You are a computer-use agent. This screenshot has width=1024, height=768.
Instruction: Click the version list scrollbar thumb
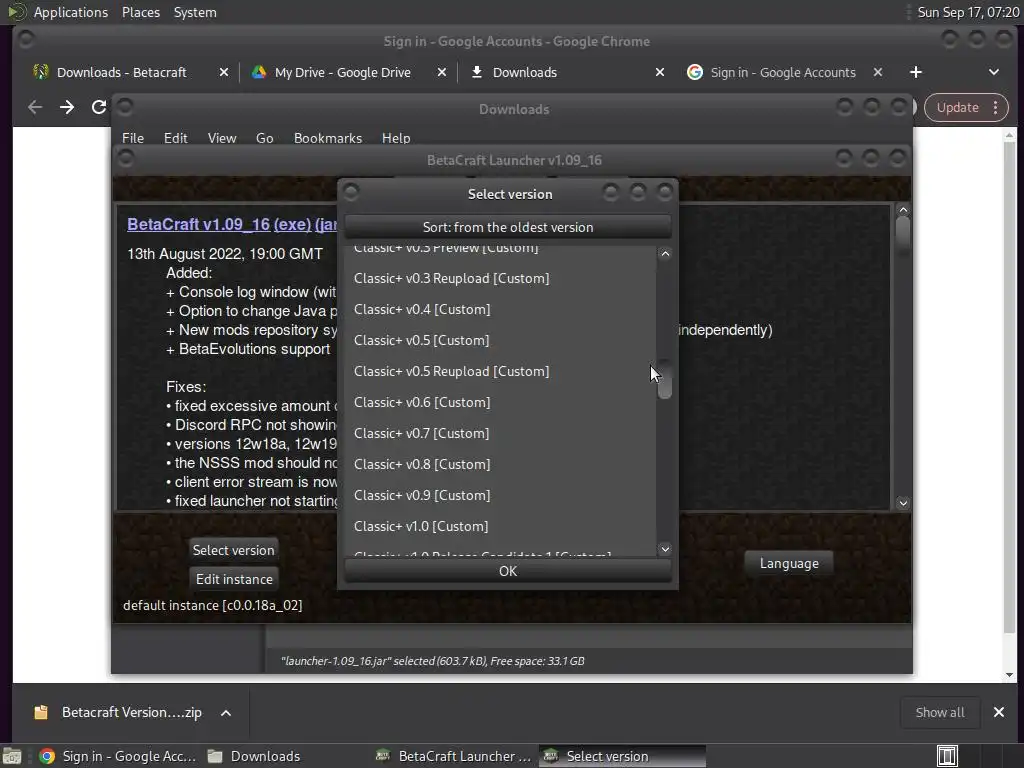665,379
